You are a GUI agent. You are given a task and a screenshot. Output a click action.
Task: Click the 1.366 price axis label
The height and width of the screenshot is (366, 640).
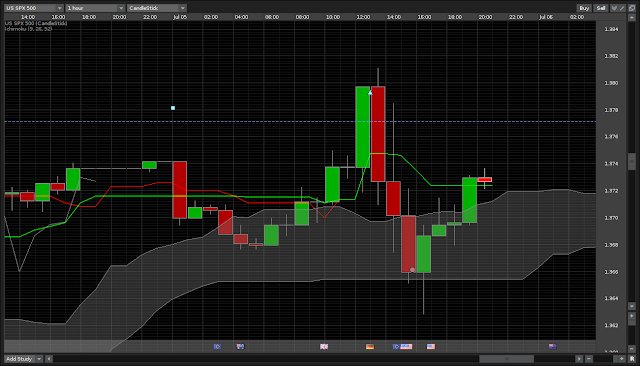[x=611, y=272]
